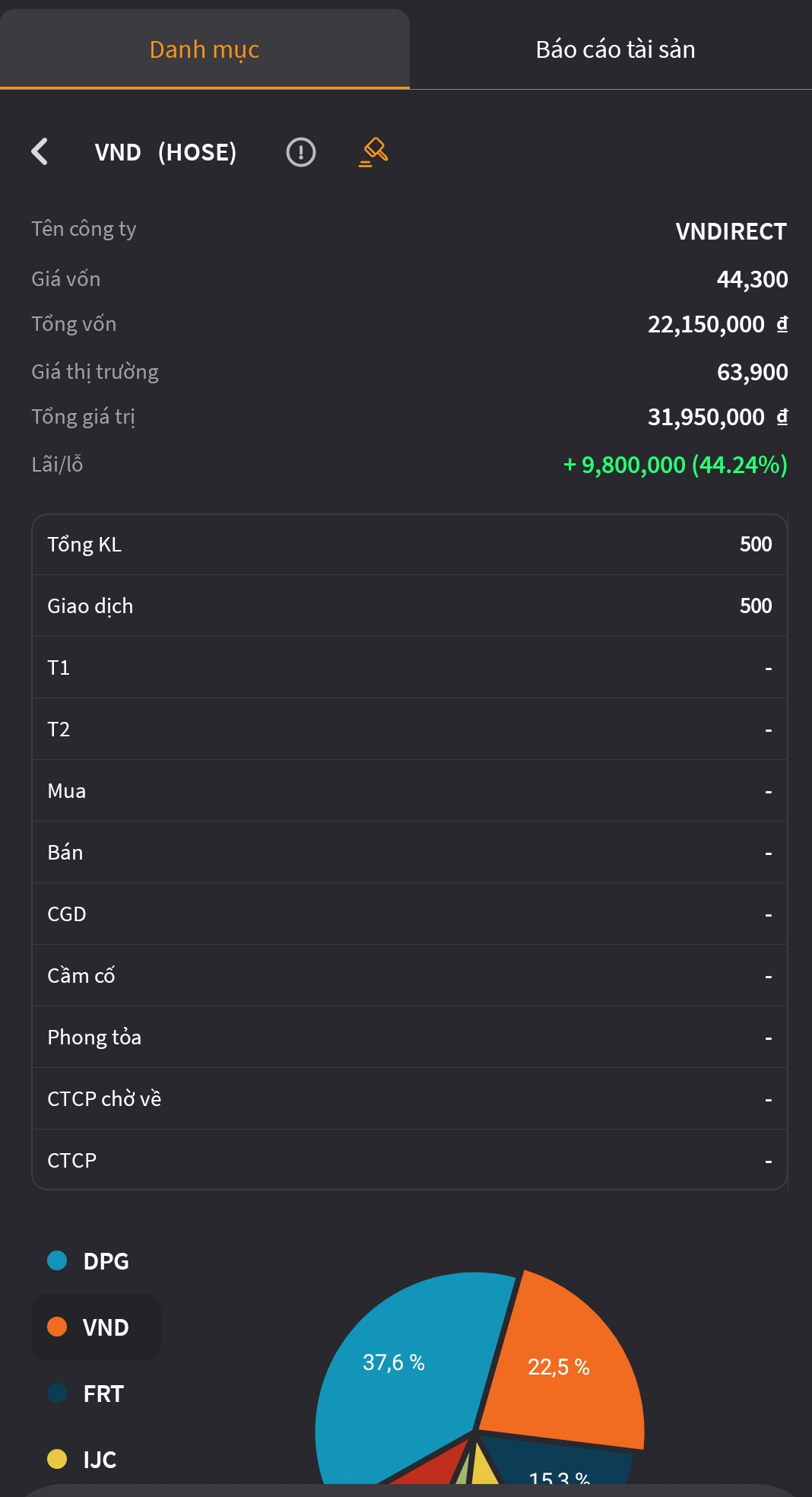812x1497 pixels.
Task: Click the orange VND legend dot
Action: point(57,1327)
